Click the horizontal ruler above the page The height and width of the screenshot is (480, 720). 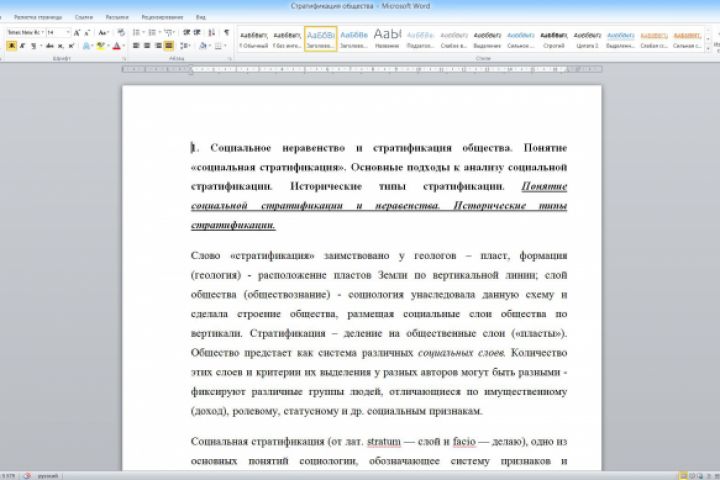(x=362, y=69)
